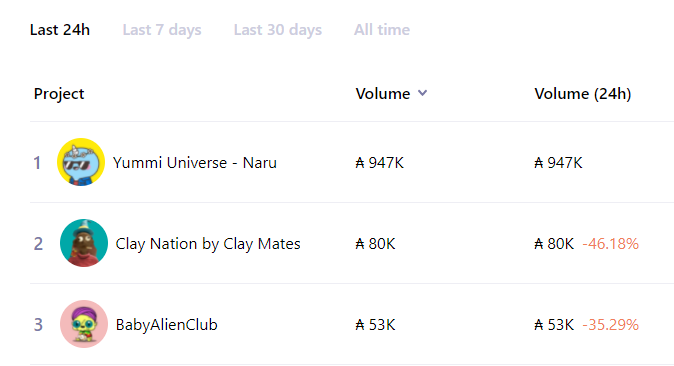Open the BabyAlienClub project link
This screenshot has height=366, width=674.
(166, 324)
